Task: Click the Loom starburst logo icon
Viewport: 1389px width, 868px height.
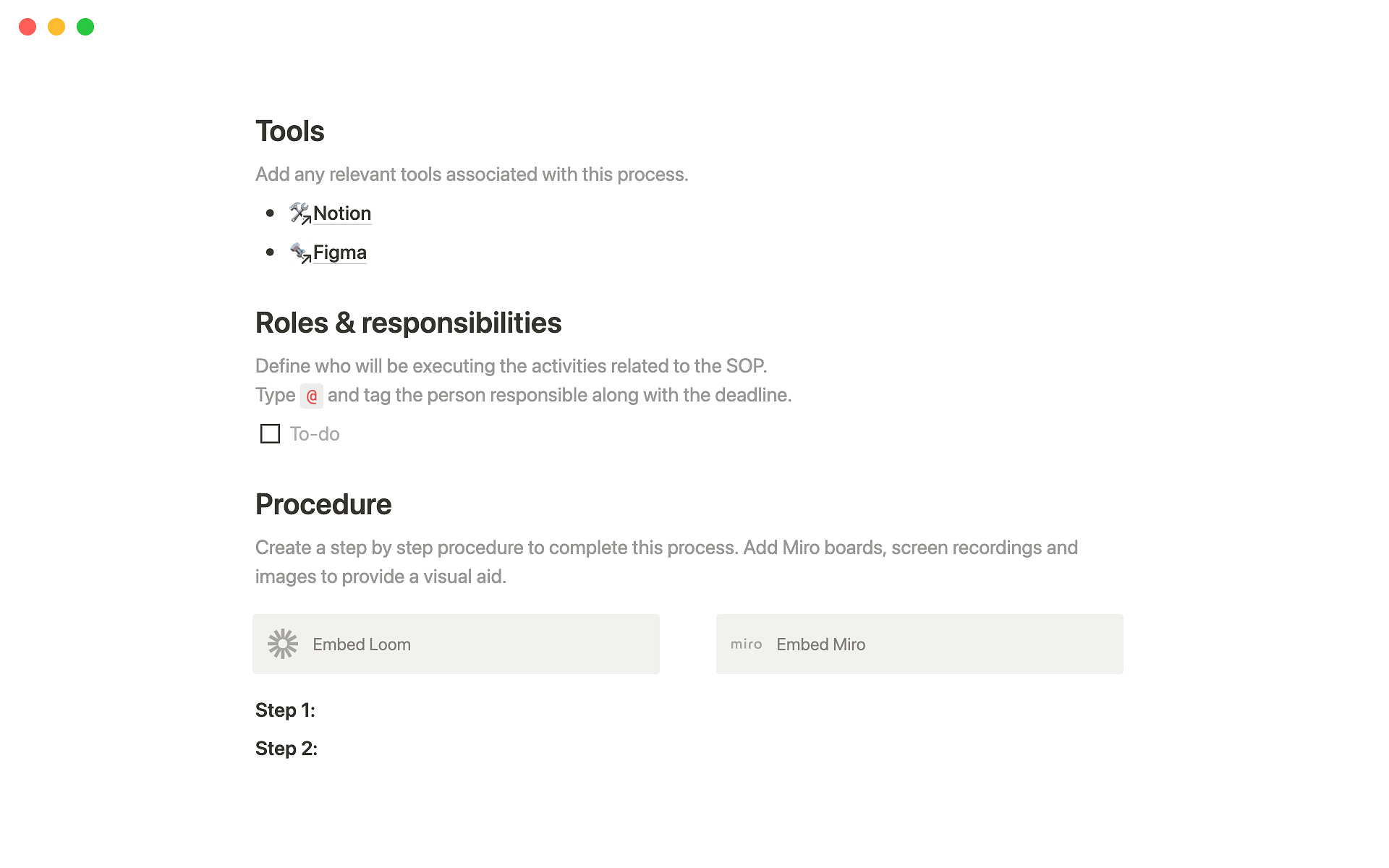Action: click(283, 644)
